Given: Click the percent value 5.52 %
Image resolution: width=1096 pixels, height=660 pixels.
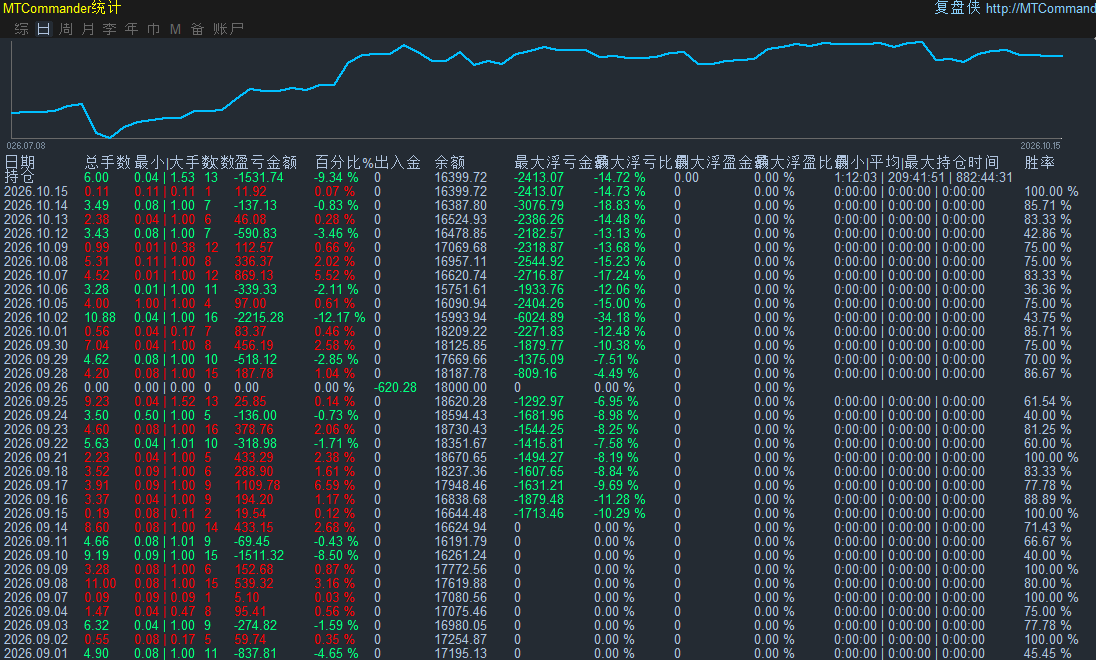Looking at the screenshot, I should pyautogui.click(x=336, y=275).
